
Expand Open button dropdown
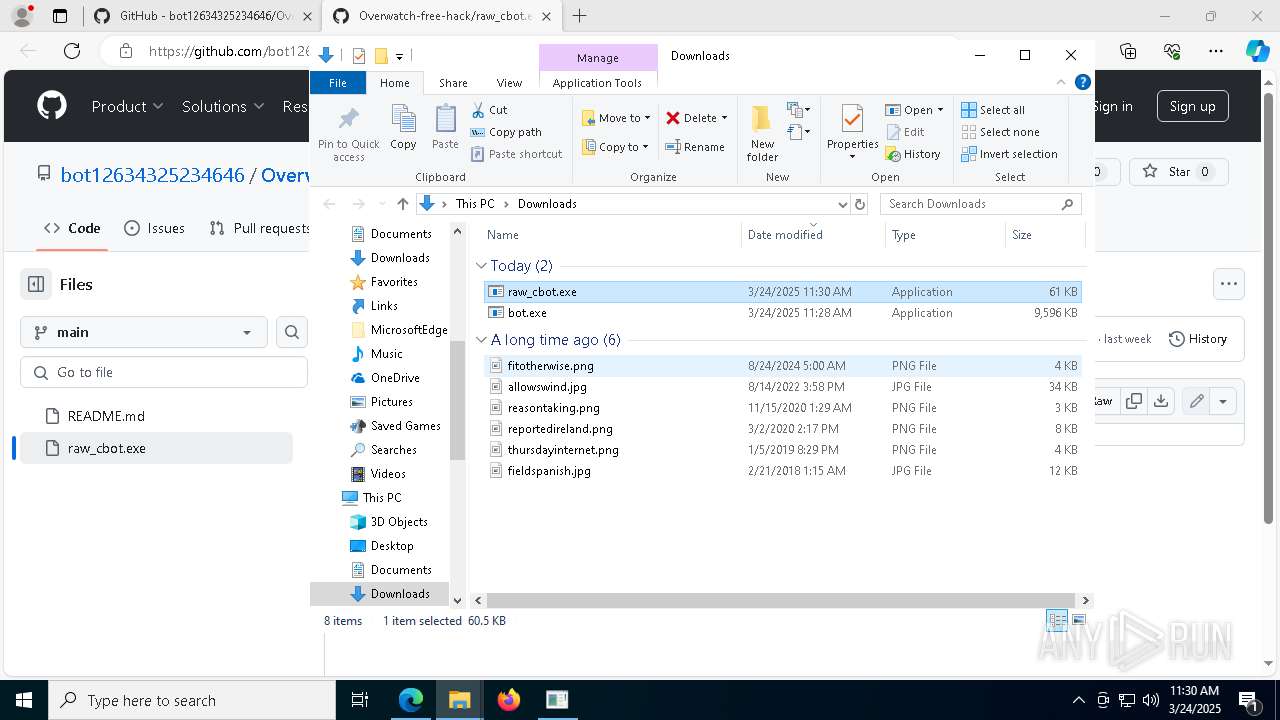click(940, 110)
